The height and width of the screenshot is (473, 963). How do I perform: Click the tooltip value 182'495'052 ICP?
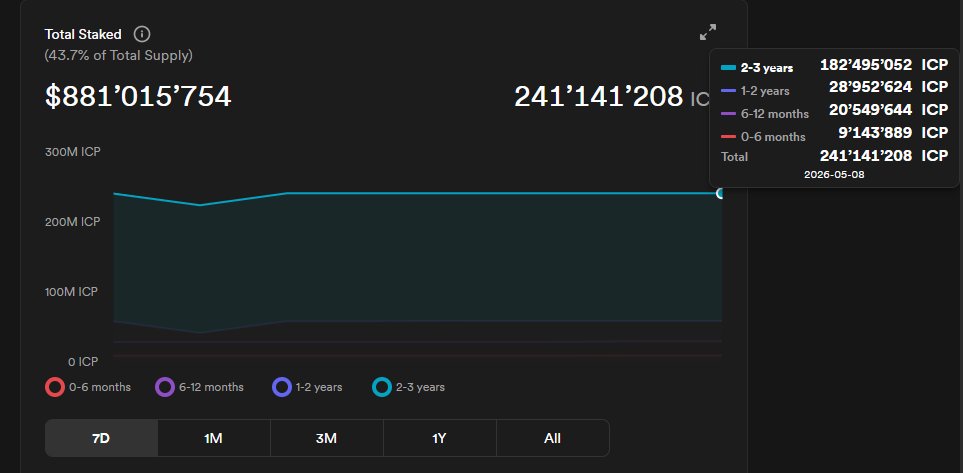click(x=884, y=64)
